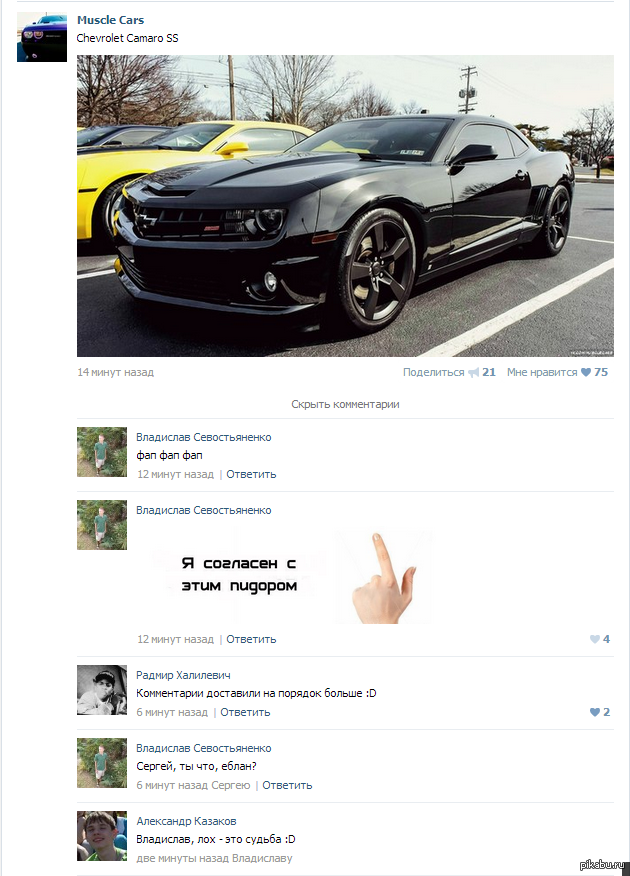Open the black Camaro SS photo
The width and height of the screenshot is (630, 876).
tap(345, 206)
